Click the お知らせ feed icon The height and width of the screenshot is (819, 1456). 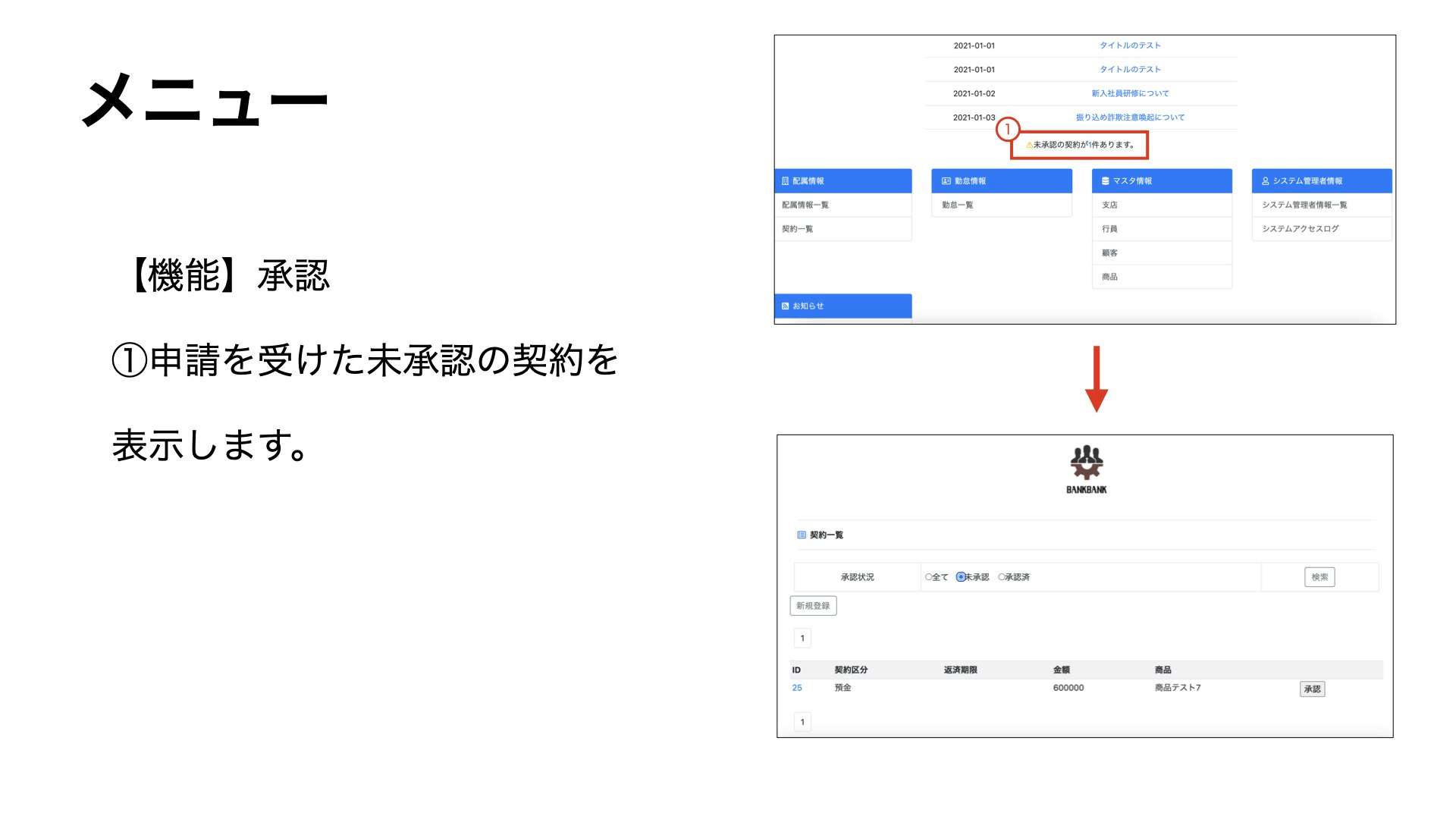784,306
